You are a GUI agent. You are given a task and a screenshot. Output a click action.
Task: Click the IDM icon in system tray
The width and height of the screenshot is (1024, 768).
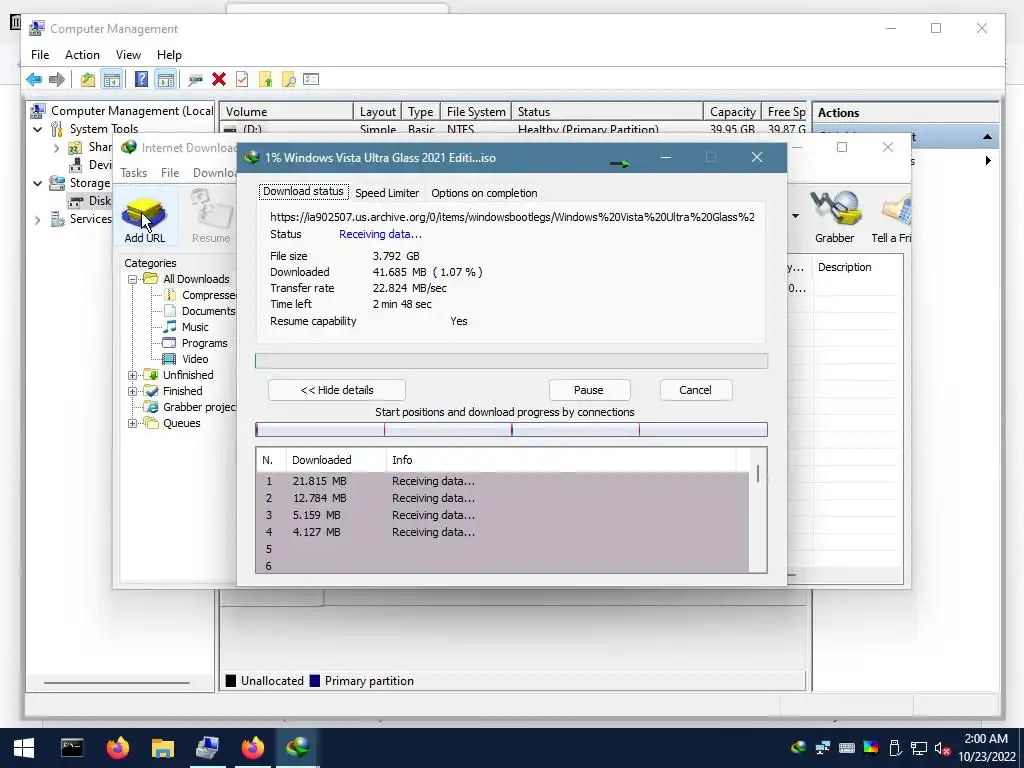click(x=799, y=748)
